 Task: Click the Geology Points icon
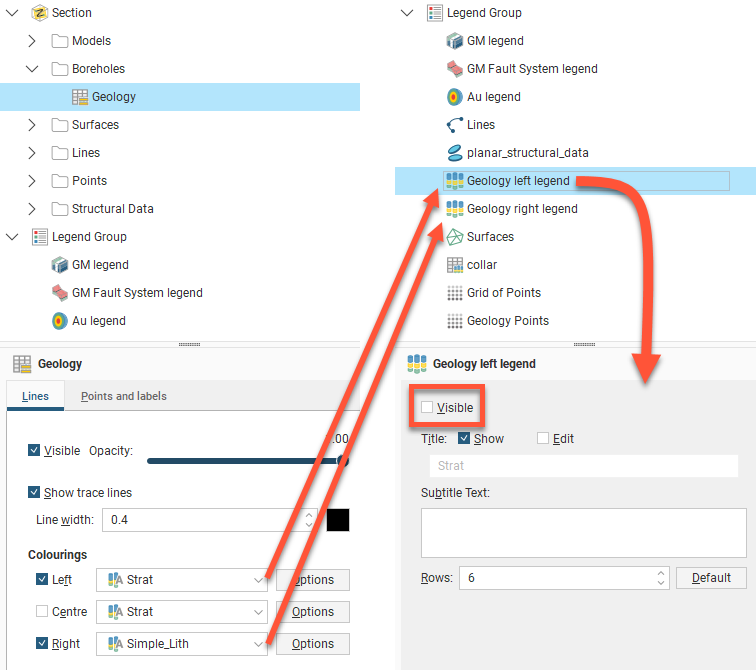point(455,321)
